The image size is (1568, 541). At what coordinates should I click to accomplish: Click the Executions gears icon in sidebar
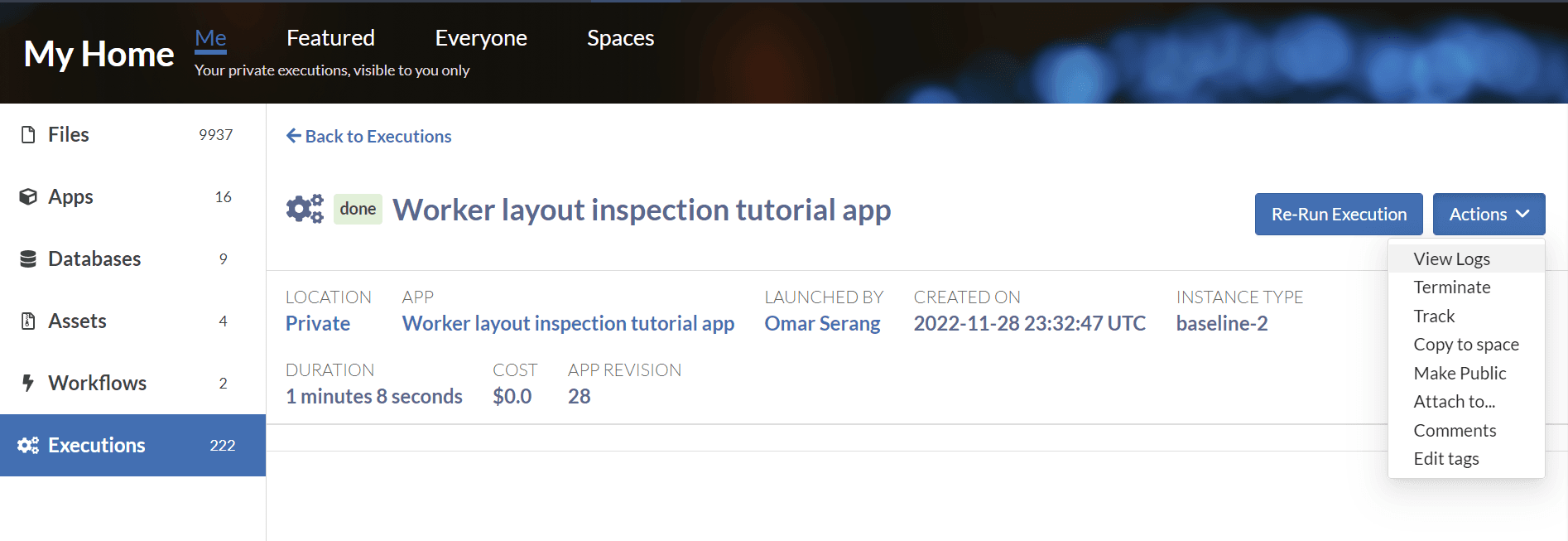click(28, 445)
